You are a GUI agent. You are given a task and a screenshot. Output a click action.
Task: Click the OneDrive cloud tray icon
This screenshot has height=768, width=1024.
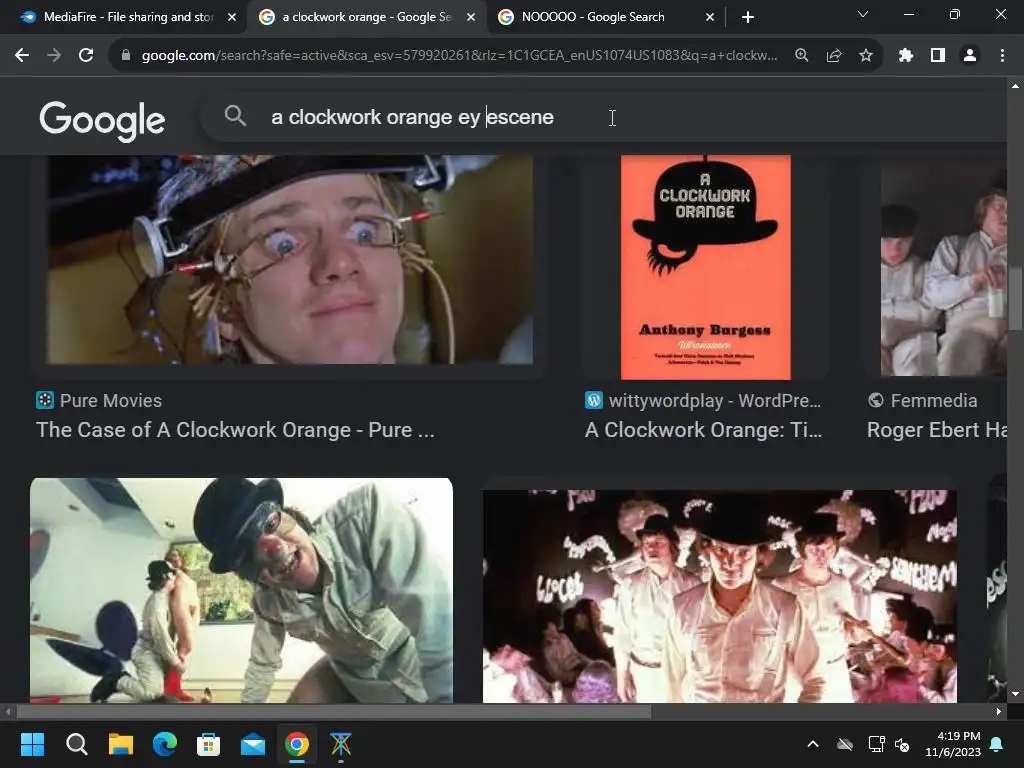(x=845, y=744)
